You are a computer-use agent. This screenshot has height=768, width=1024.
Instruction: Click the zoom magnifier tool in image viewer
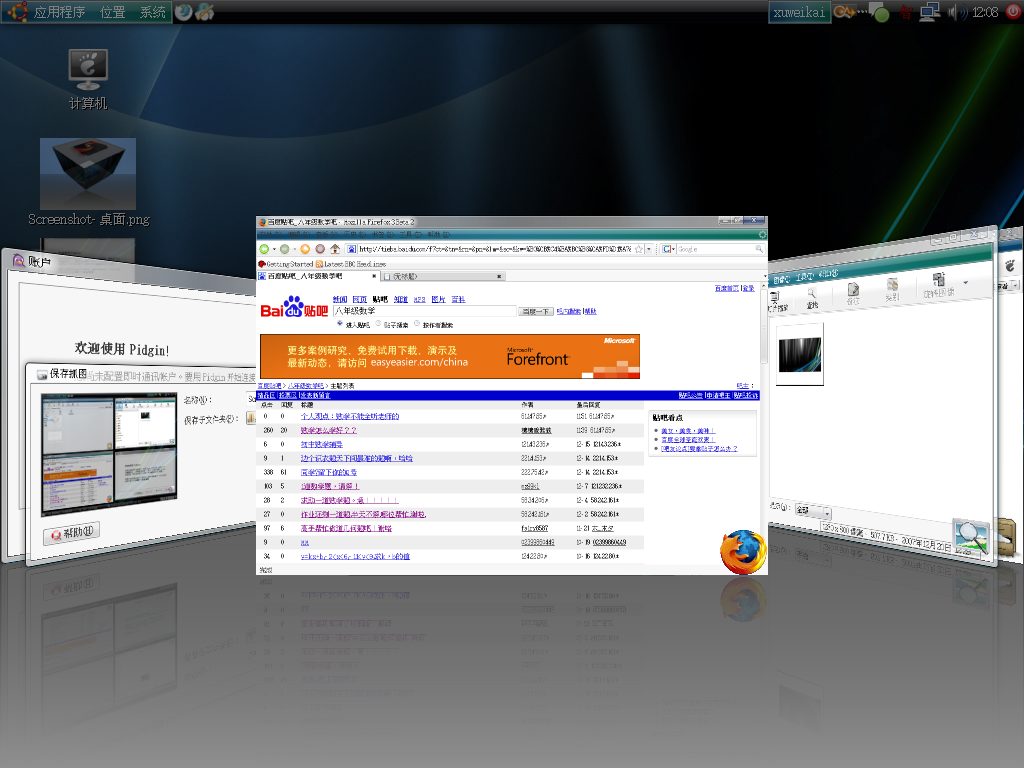tap(812, 296)
